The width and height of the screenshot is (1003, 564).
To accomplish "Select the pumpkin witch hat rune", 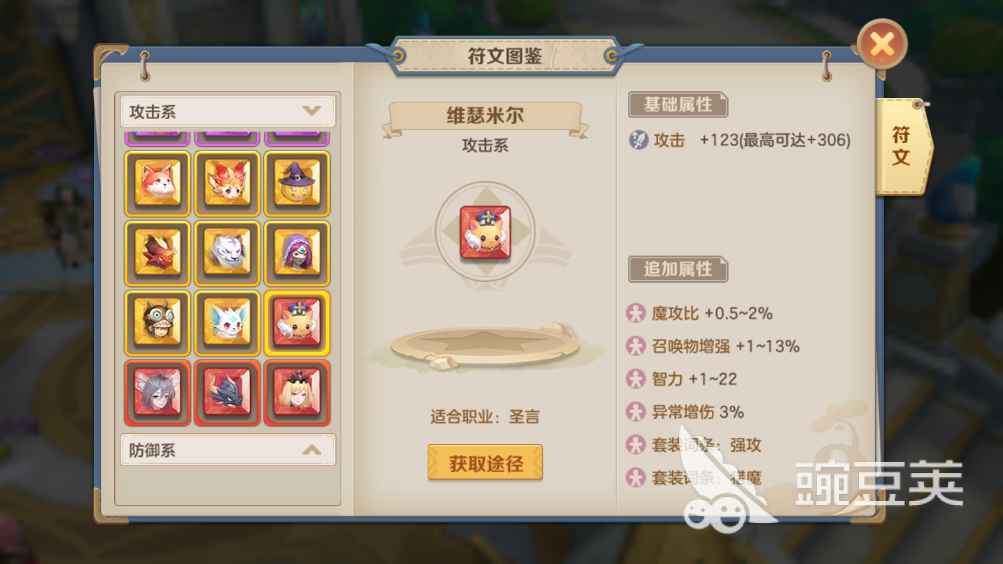I will coord(297,184).
